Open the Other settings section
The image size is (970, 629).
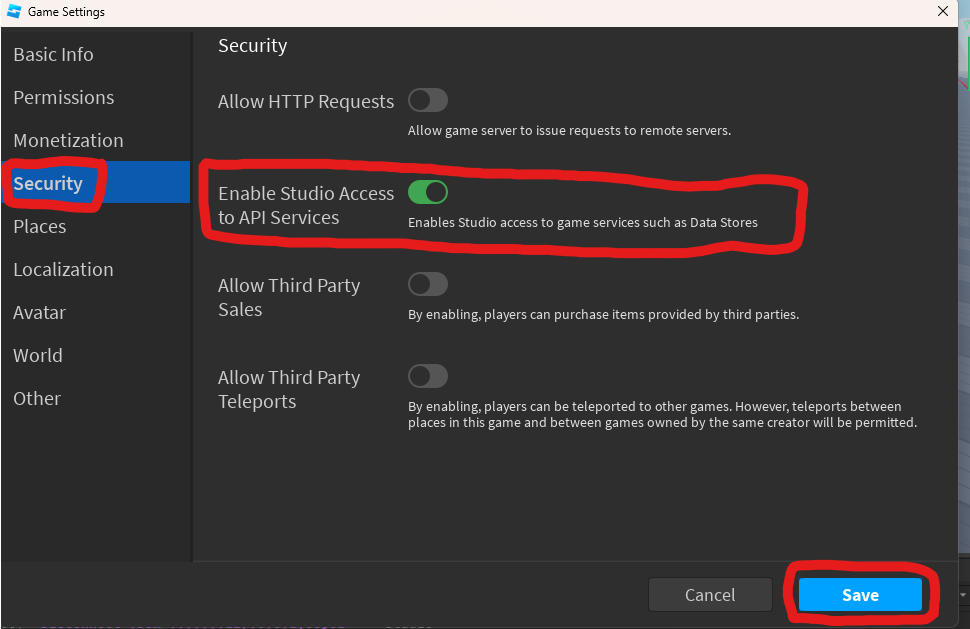coord(37,398)
